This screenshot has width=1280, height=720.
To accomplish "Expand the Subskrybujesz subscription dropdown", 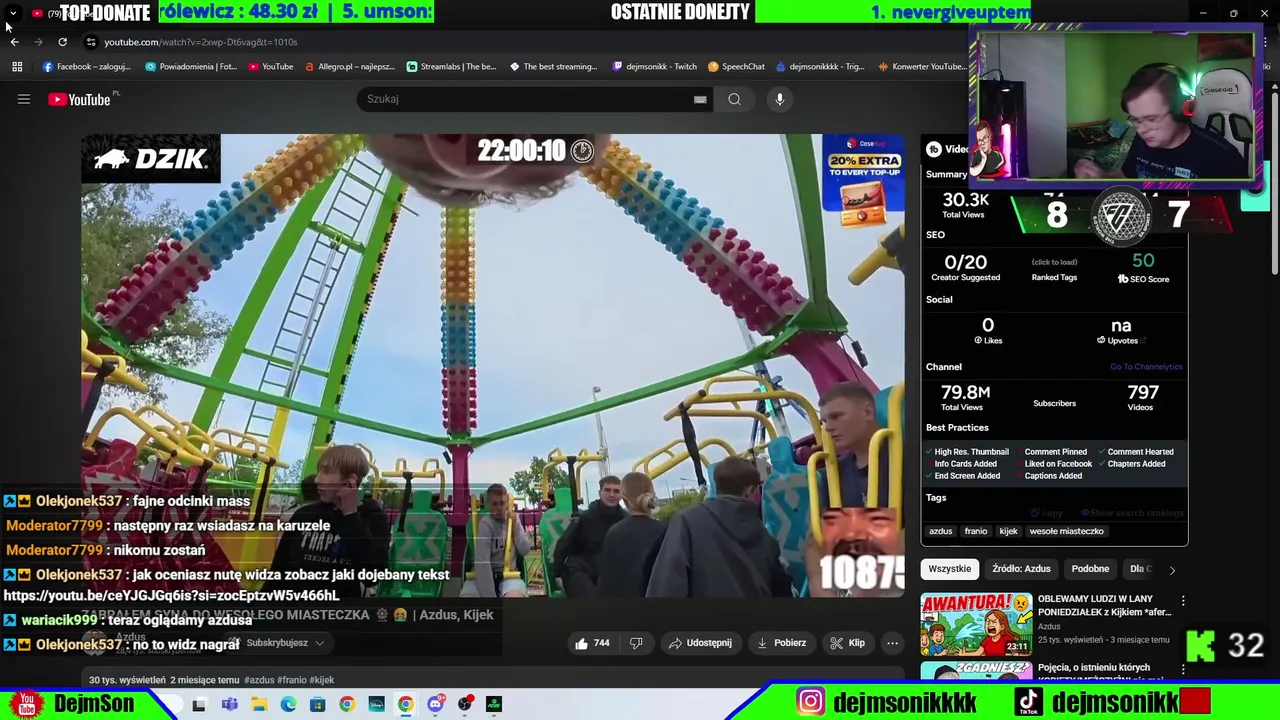I will coord(278,643).
